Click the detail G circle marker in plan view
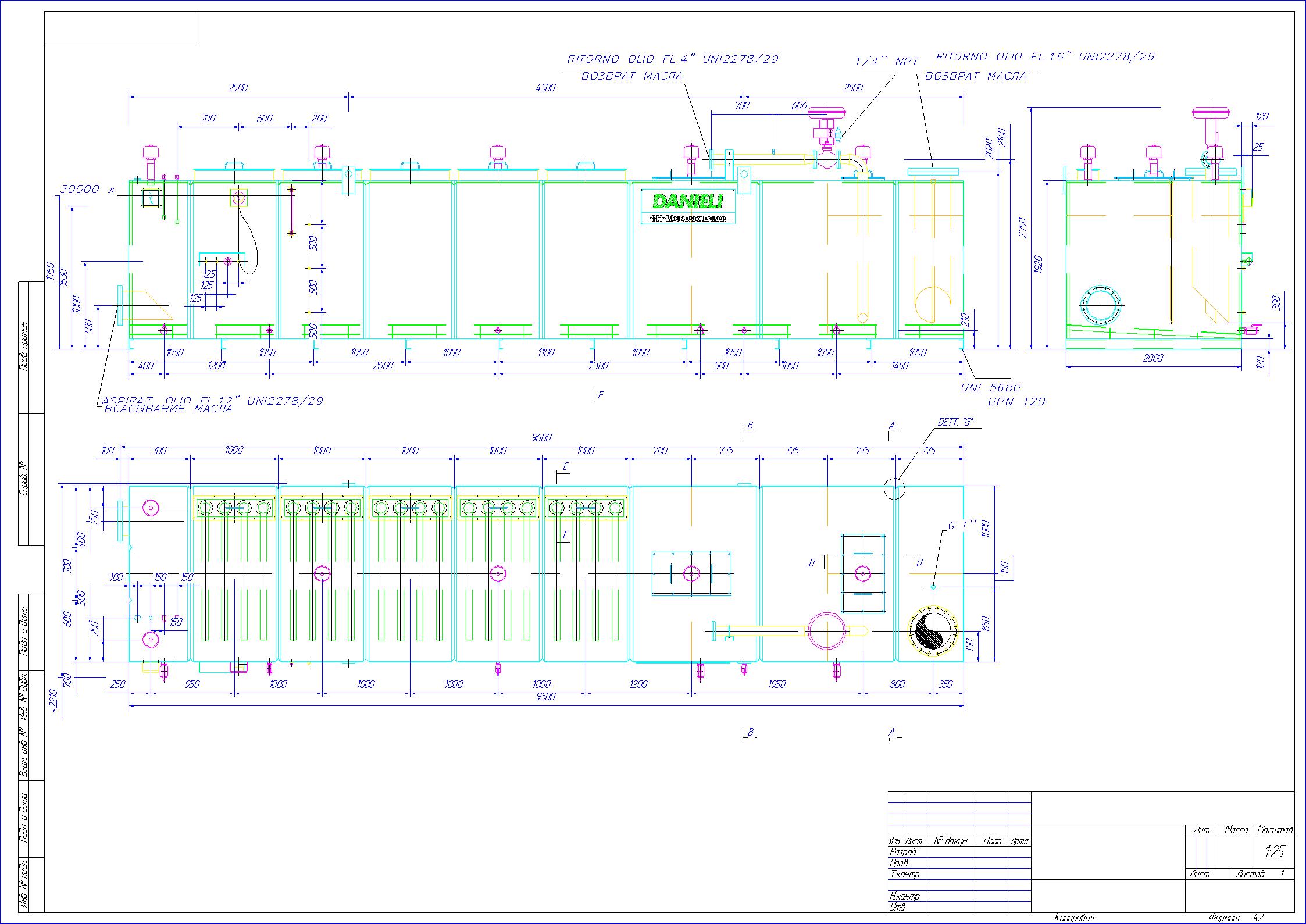Viewport: 1306px width, 924px height. [894, 488]
